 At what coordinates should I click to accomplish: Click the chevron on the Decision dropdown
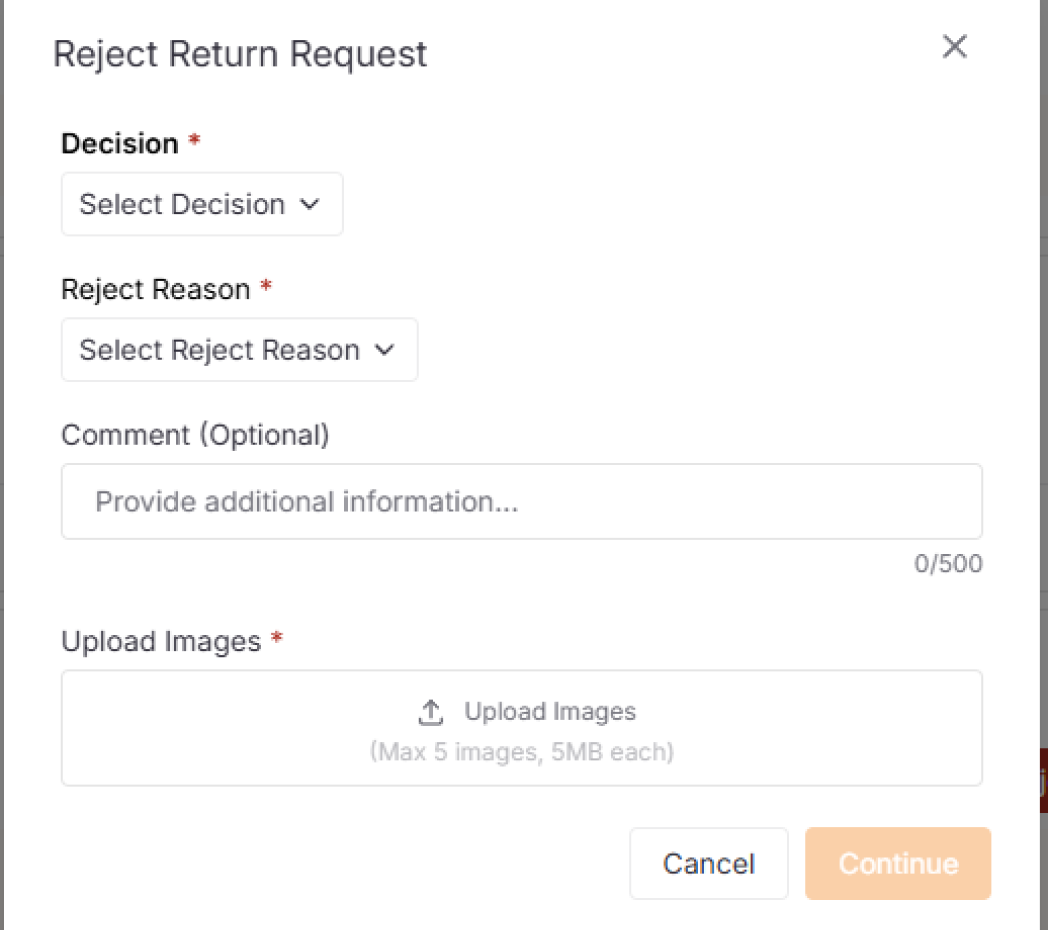[x=311, y=204]
